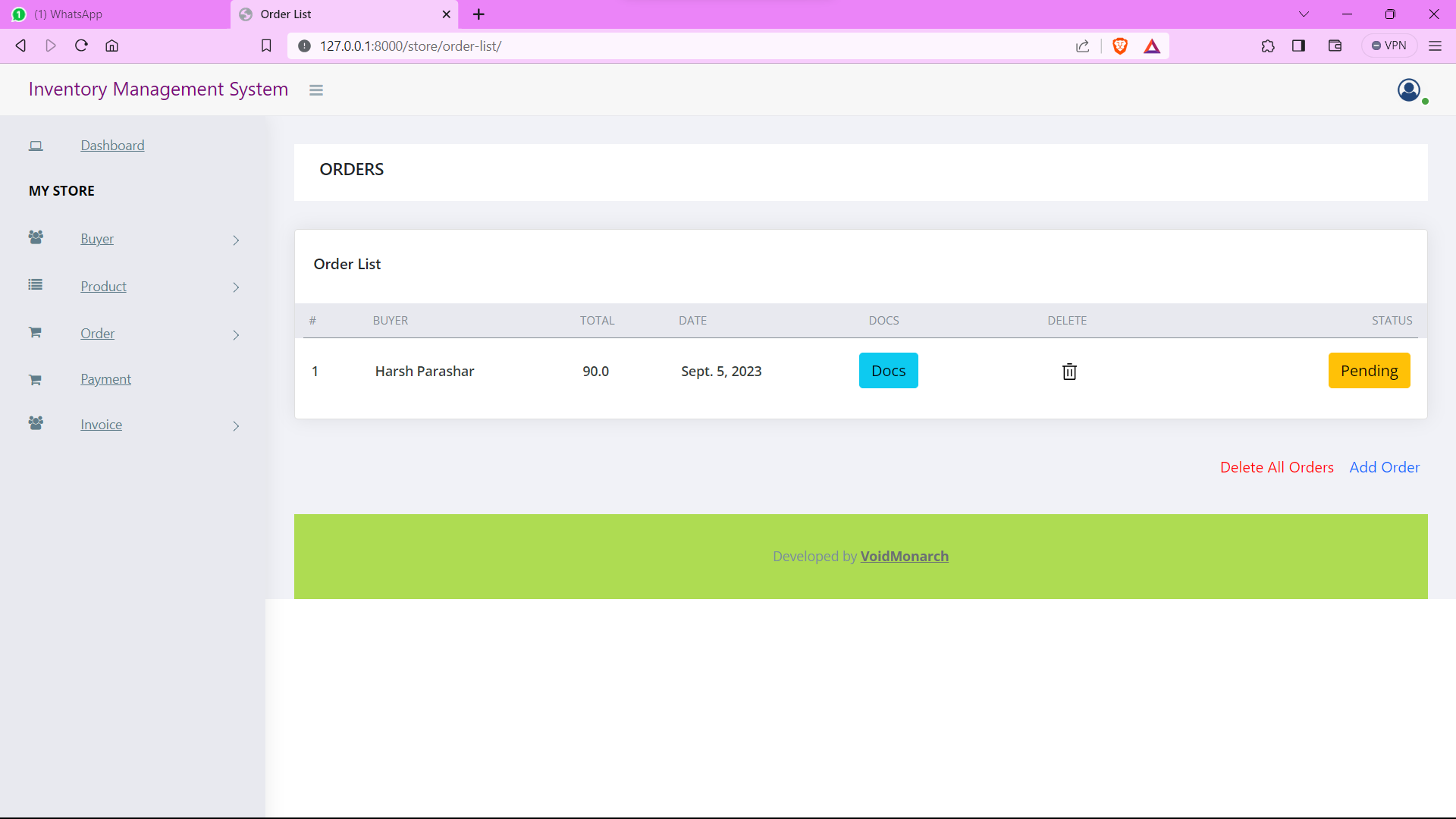This screenshot has height=819, width=1456.
Task: Click the blue Docs button
Action: 888,371
